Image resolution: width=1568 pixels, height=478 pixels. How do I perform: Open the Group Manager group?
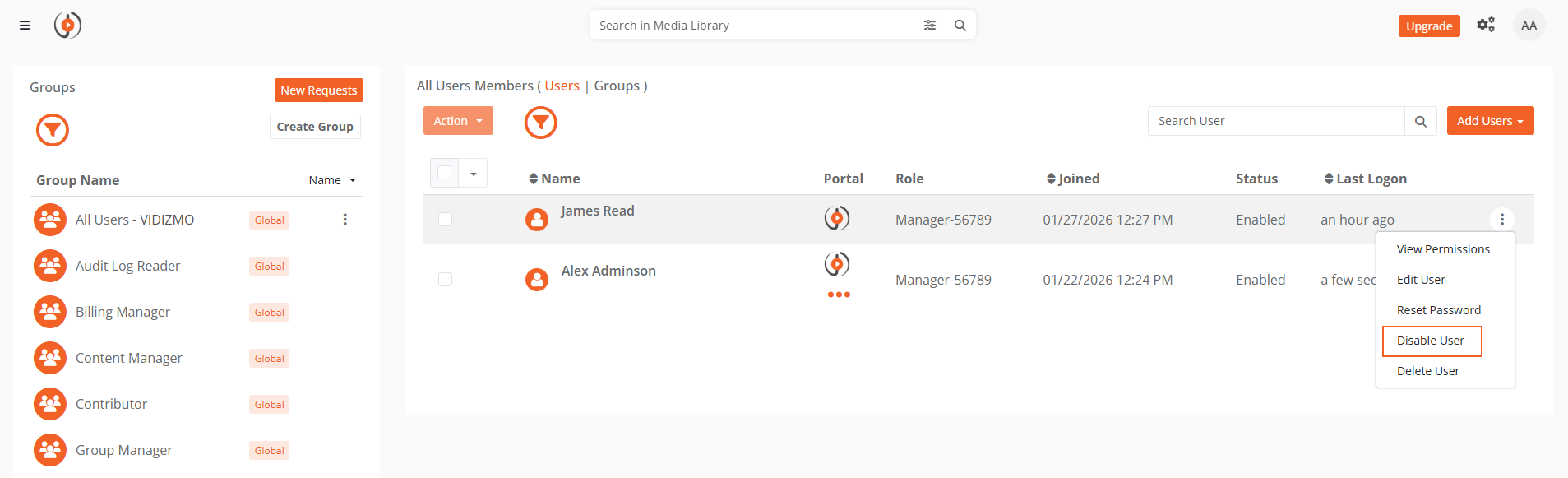pos(124,450)
